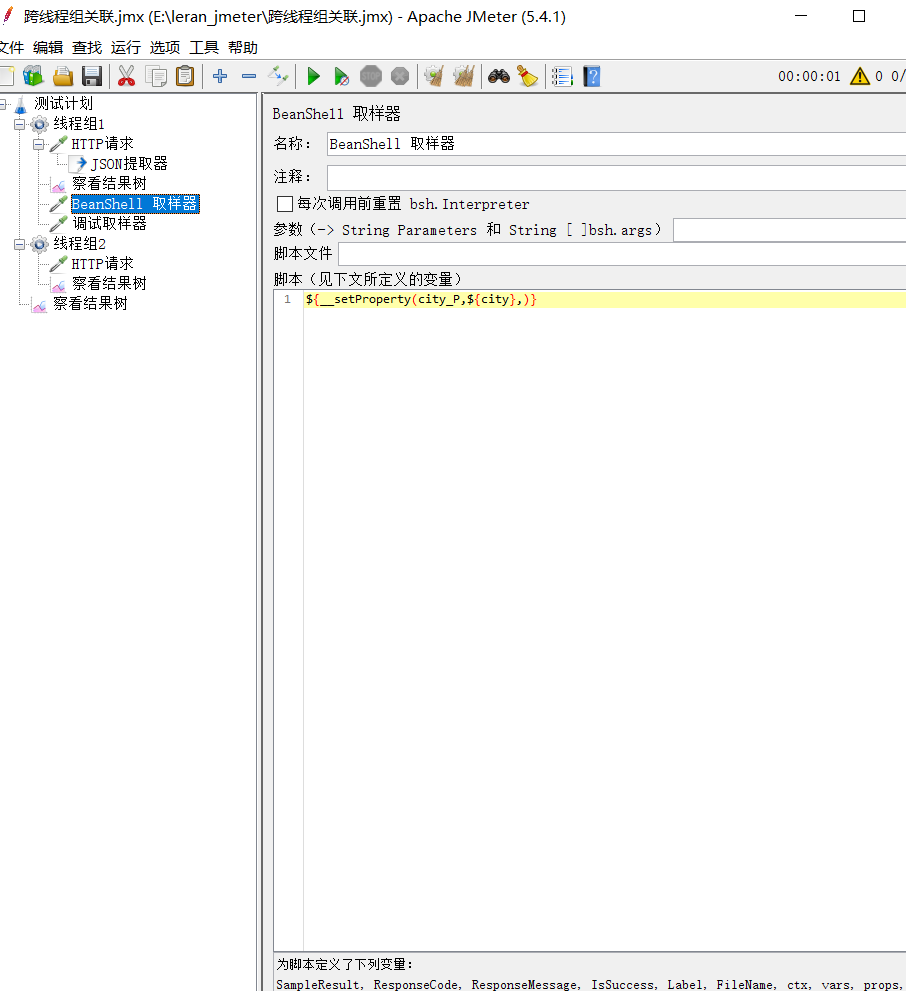The image size is (906, 991).
Task: Open search with binoculars icon
Action: (x=499, y=76)
